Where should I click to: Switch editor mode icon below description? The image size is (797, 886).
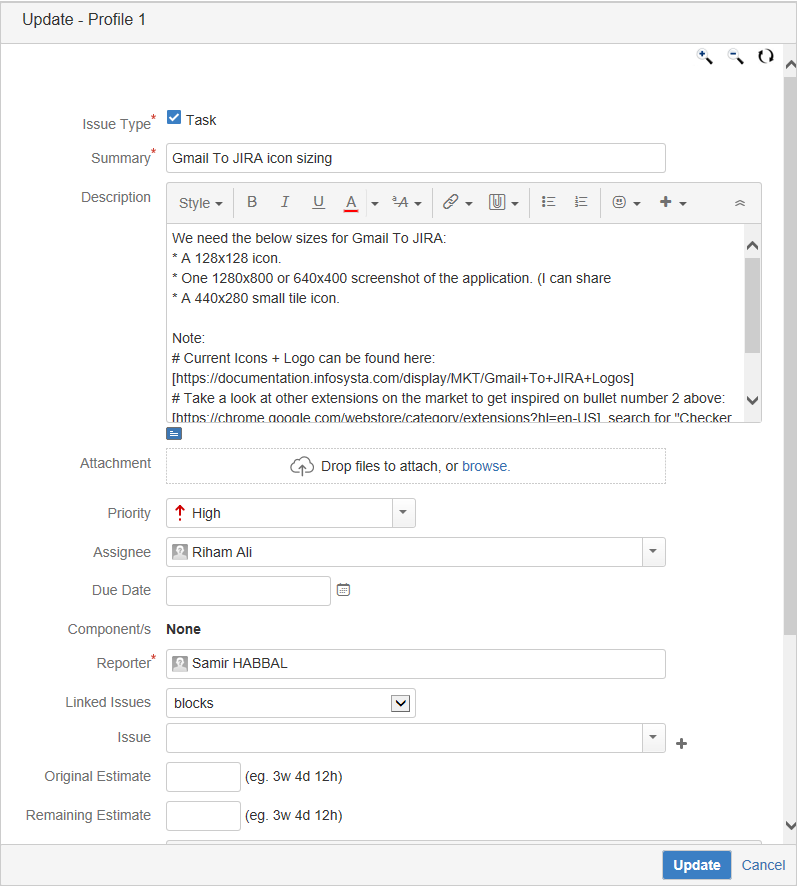pos(174,433)
